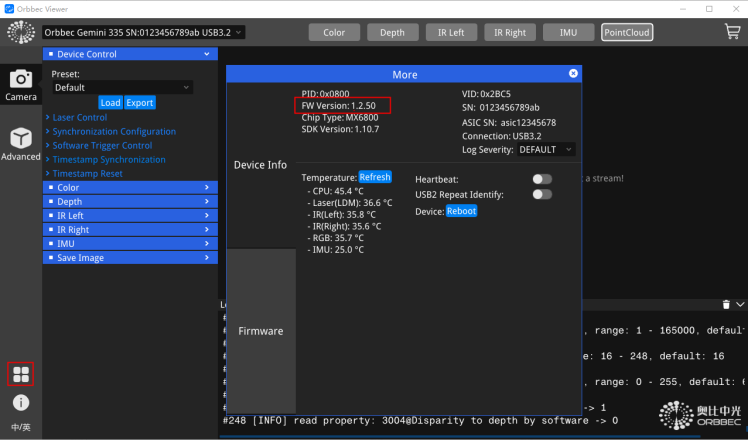
Task: Close the More dialog
Action: point(573,74)
